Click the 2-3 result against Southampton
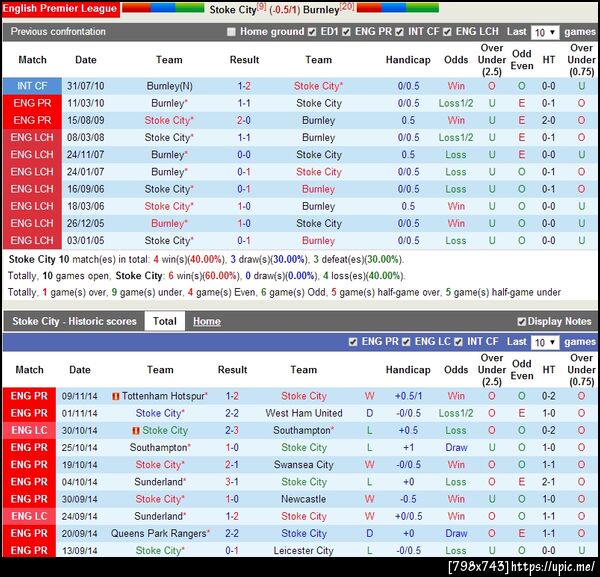600x577 pixels. pos(232,430)
